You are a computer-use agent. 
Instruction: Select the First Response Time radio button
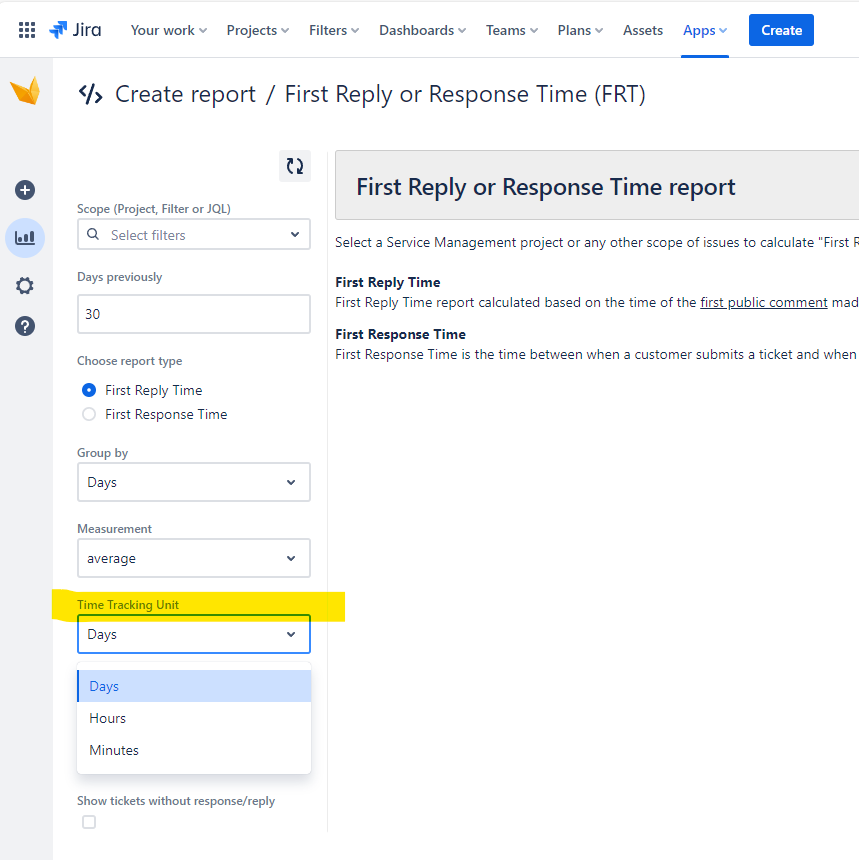(x=88, y=414)
